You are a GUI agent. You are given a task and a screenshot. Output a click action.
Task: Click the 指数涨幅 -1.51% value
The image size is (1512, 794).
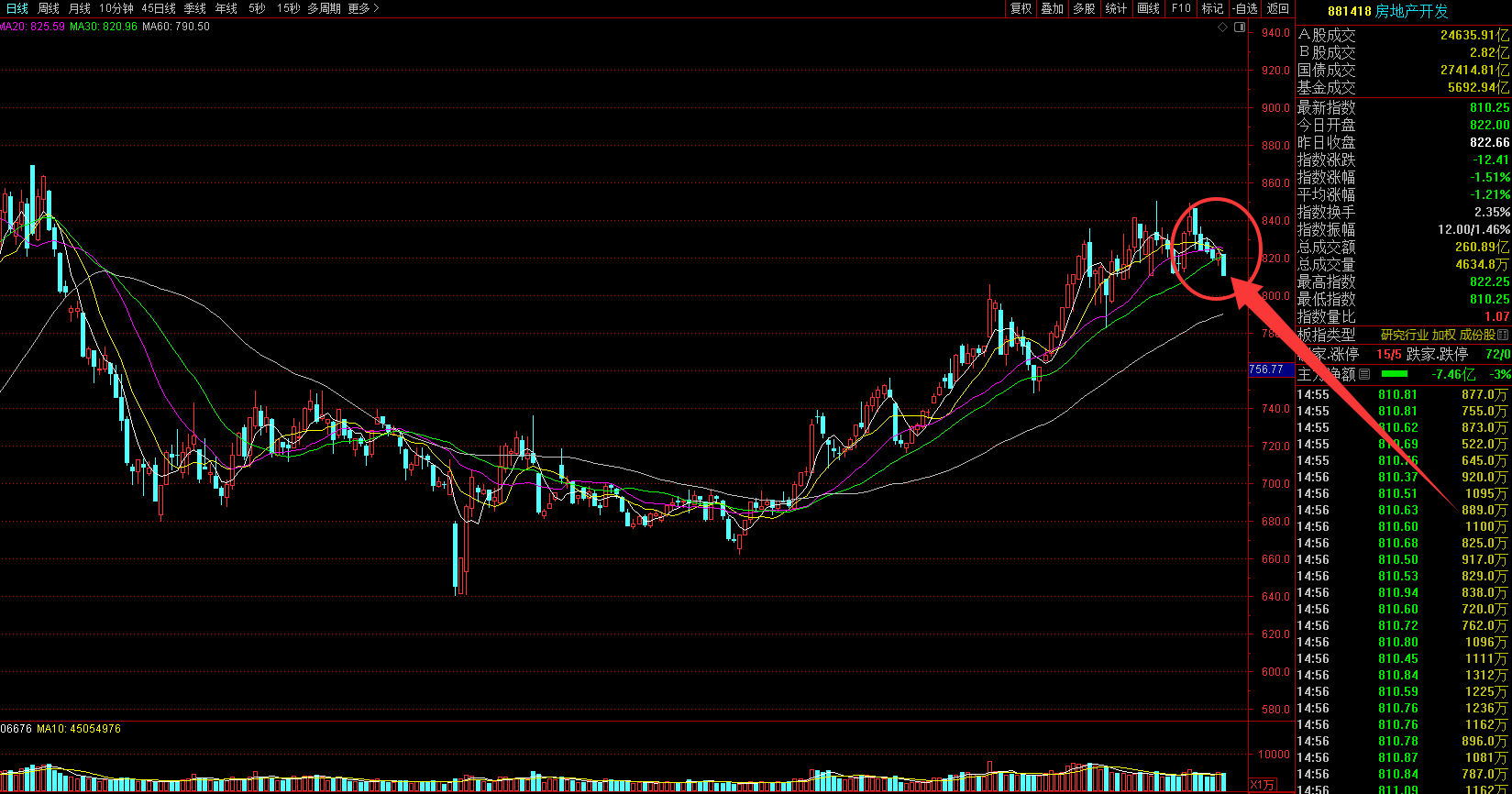pyautogui.click(x=1491, y=177)
